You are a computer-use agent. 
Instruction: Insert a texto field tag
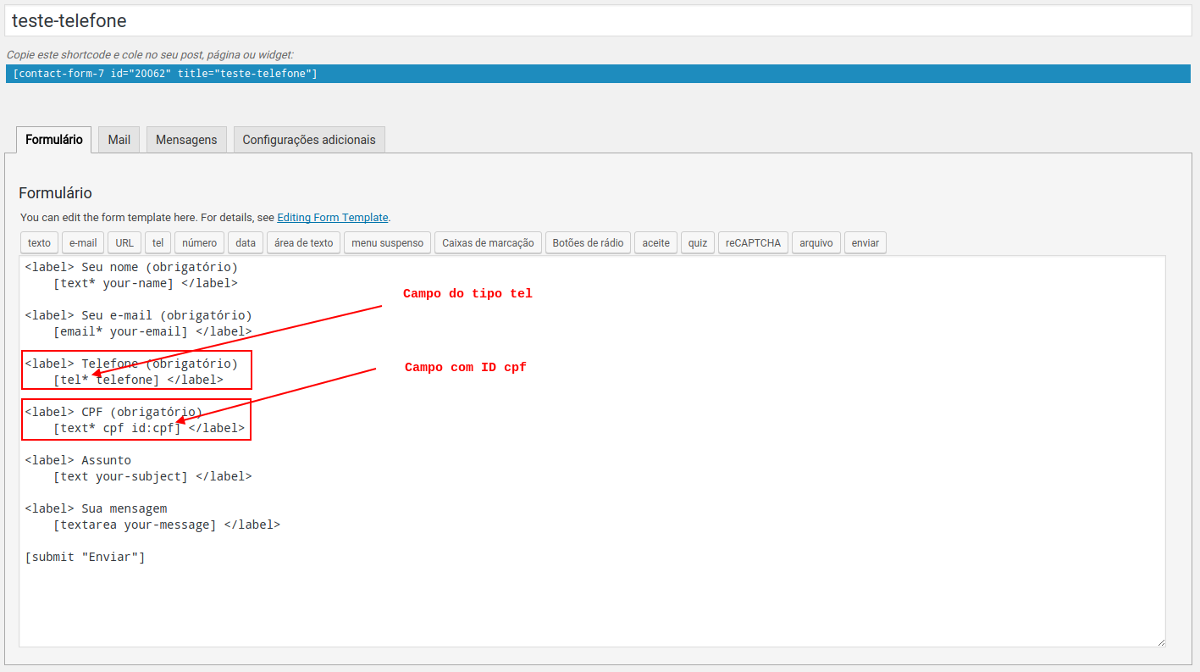point(38,242)
